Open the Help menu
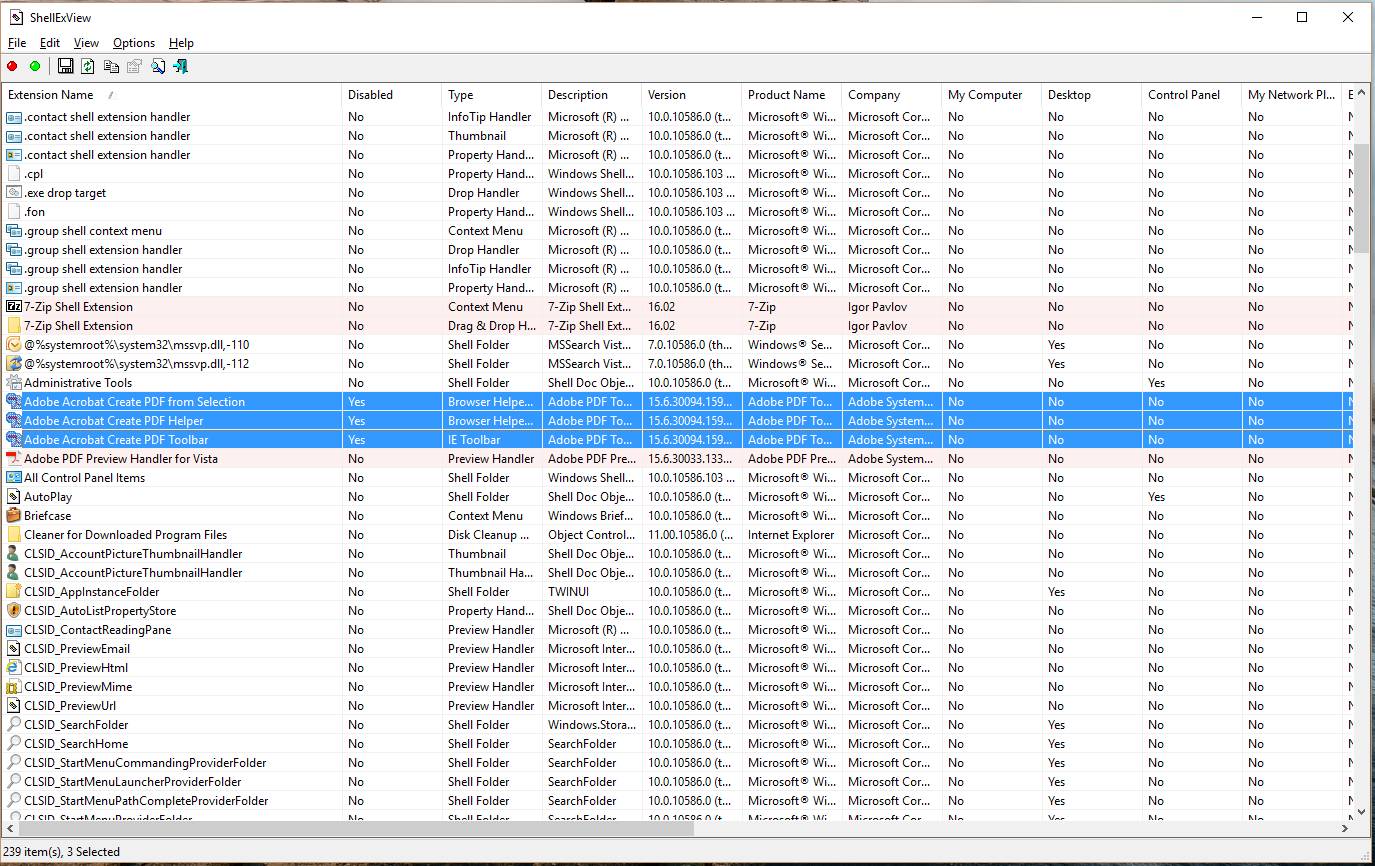The height and width of the screenshot is (866, 1375). (x=181, y=43)
